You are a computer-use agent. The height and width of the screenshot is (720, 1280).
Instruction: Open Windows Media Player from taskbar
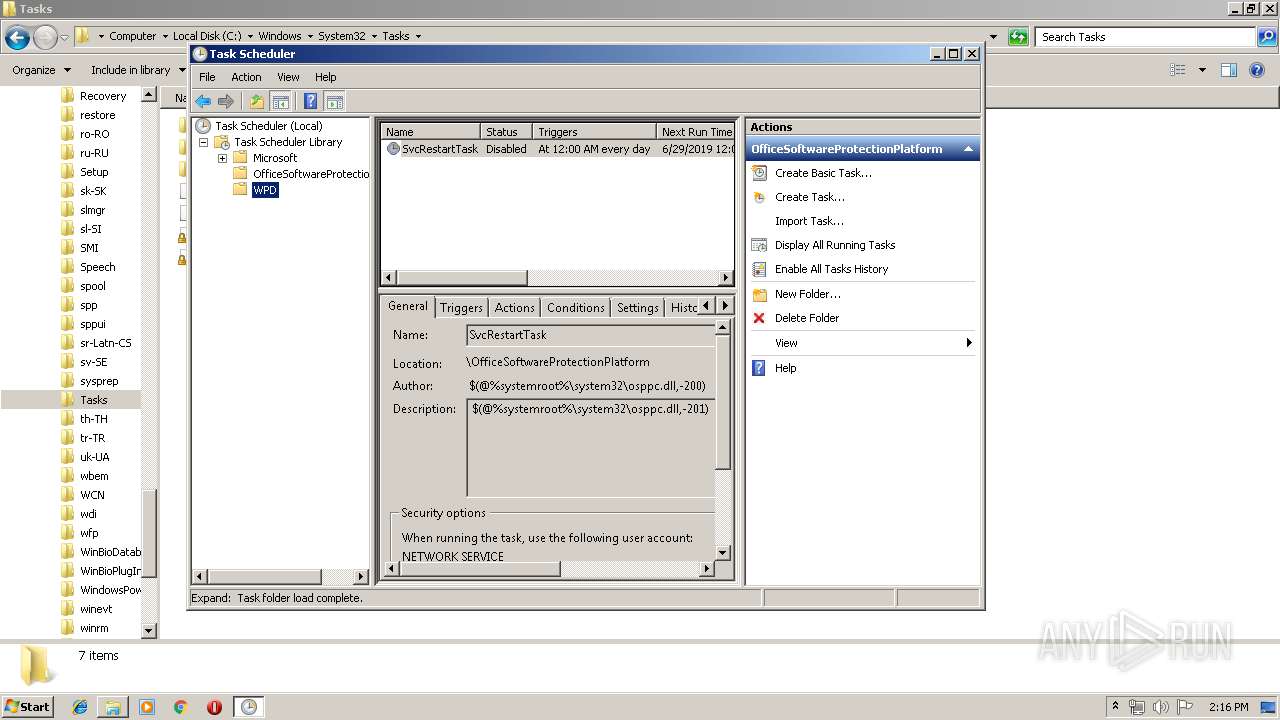click(x=147, y=707)
